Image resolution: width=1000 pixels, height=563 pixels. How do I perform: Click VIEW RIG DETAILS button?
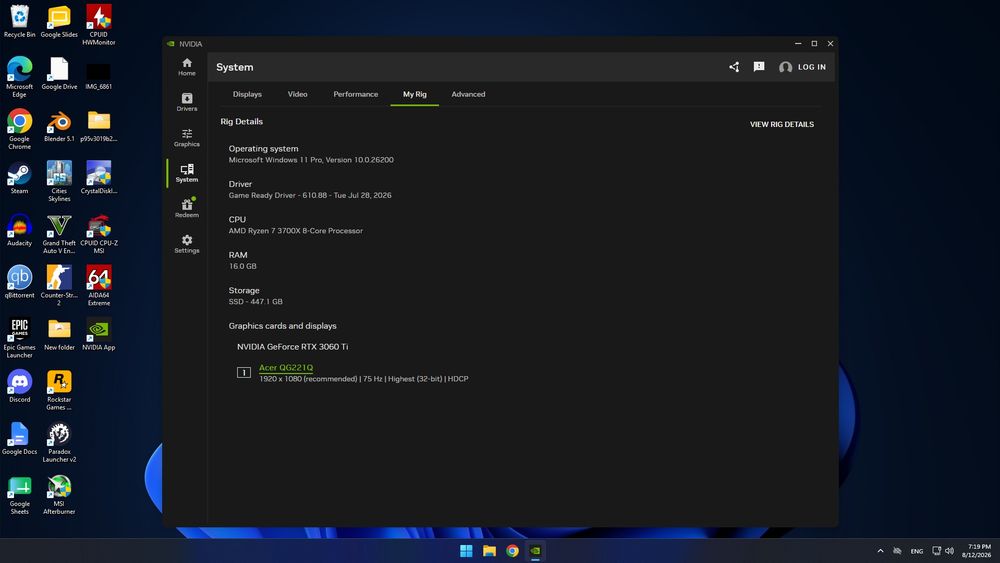point(782,124)
